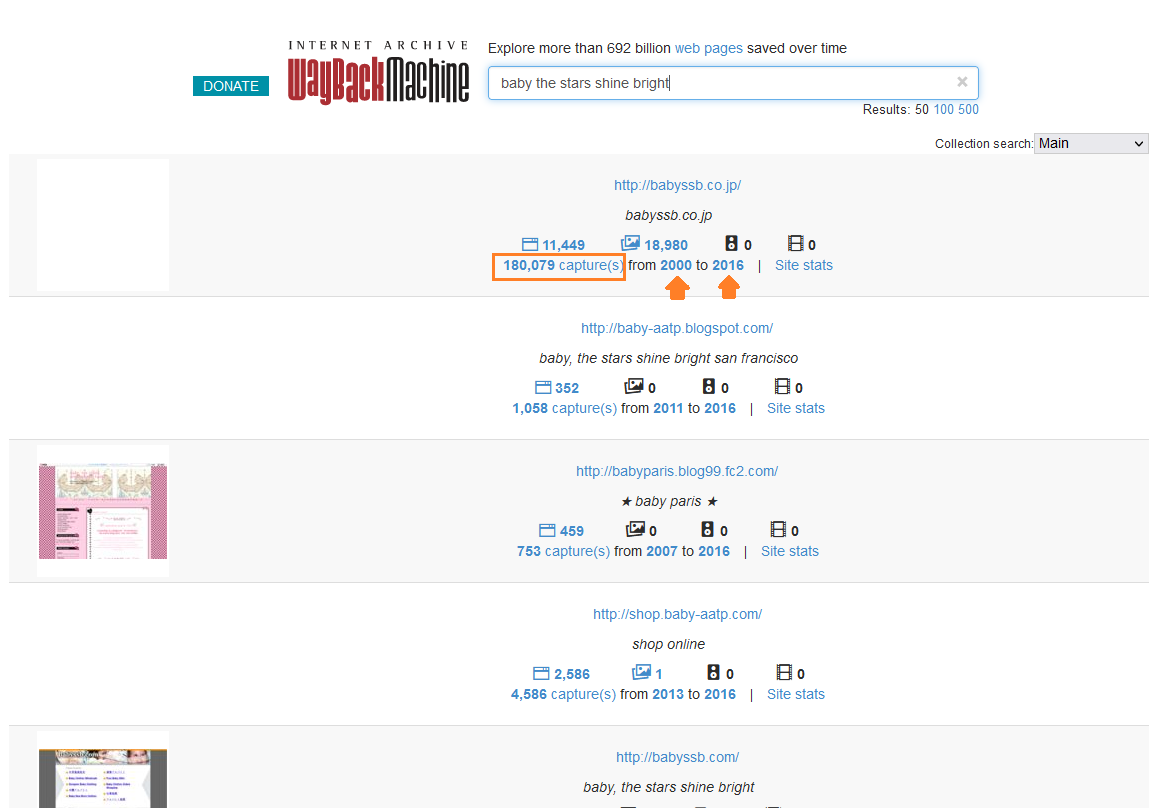Open Site stats for baby-aatp.blogspot.com
The width and height of the screenshot is (1172, 808).
pos(795,408)
